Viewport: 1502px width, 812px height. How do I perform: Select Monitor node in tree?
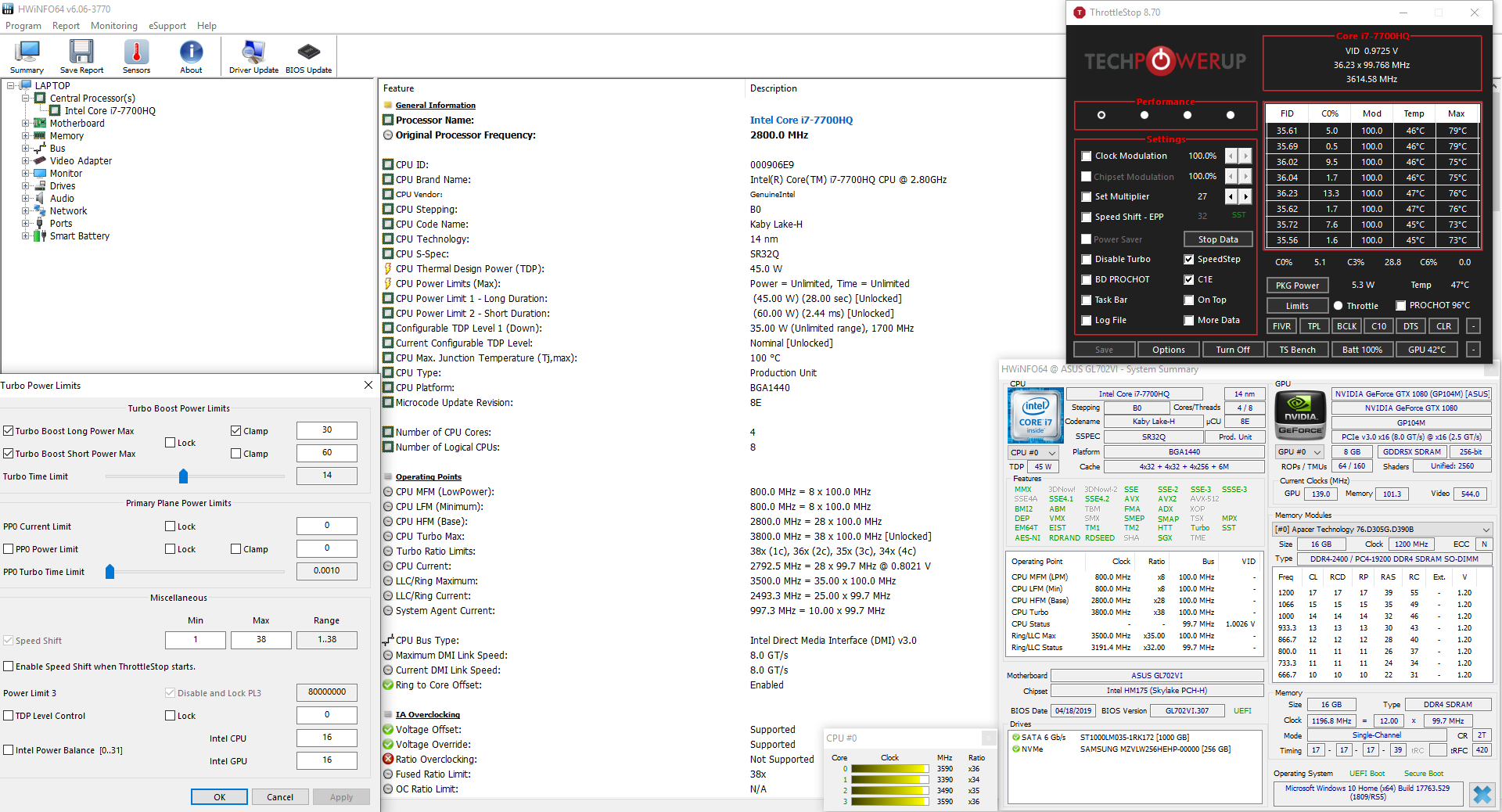66,174
